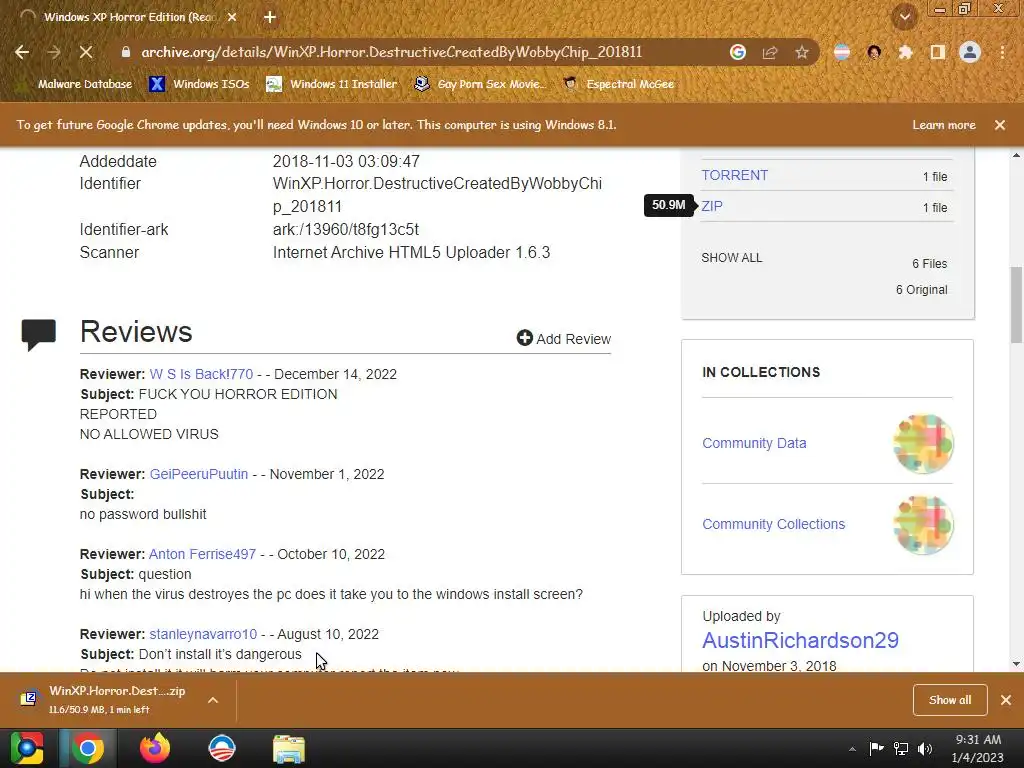Viewport: 1024px width, 768px height.
Task: Open Malware Database bookmark
Action: pos(74,84)
